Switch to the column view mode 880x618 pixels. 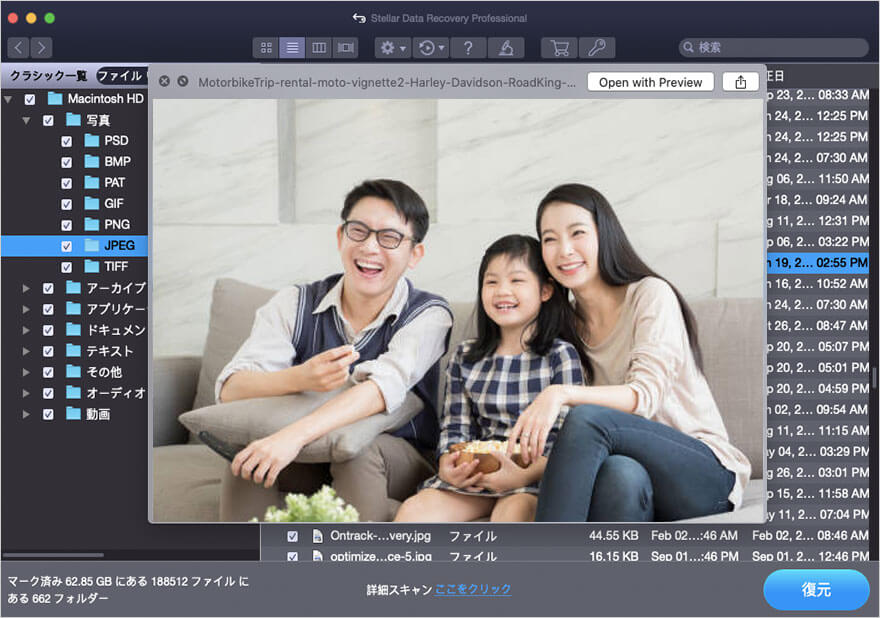click(x=319, y=47)
